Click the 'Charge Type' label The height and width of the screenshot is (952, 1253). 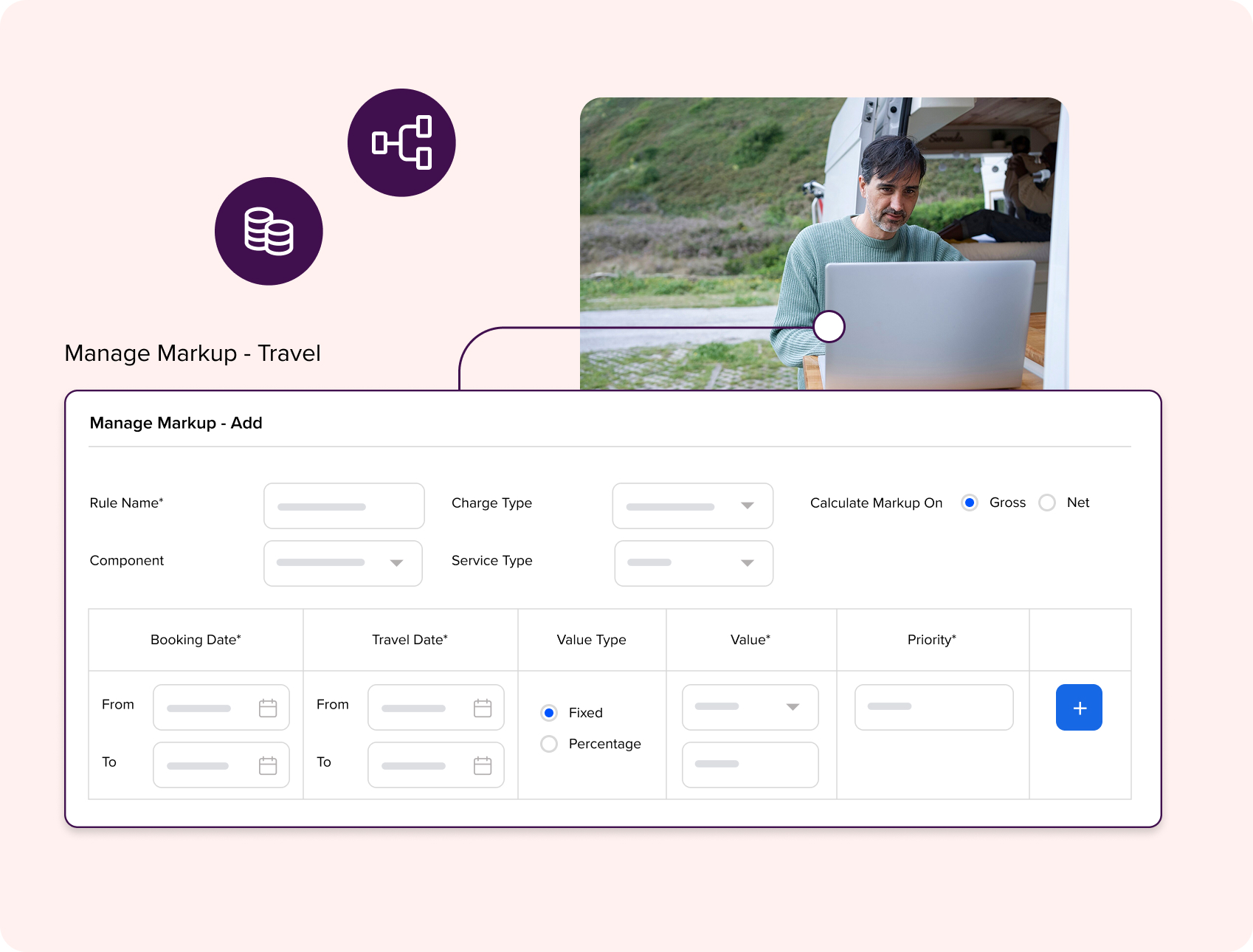coord(491,503)
